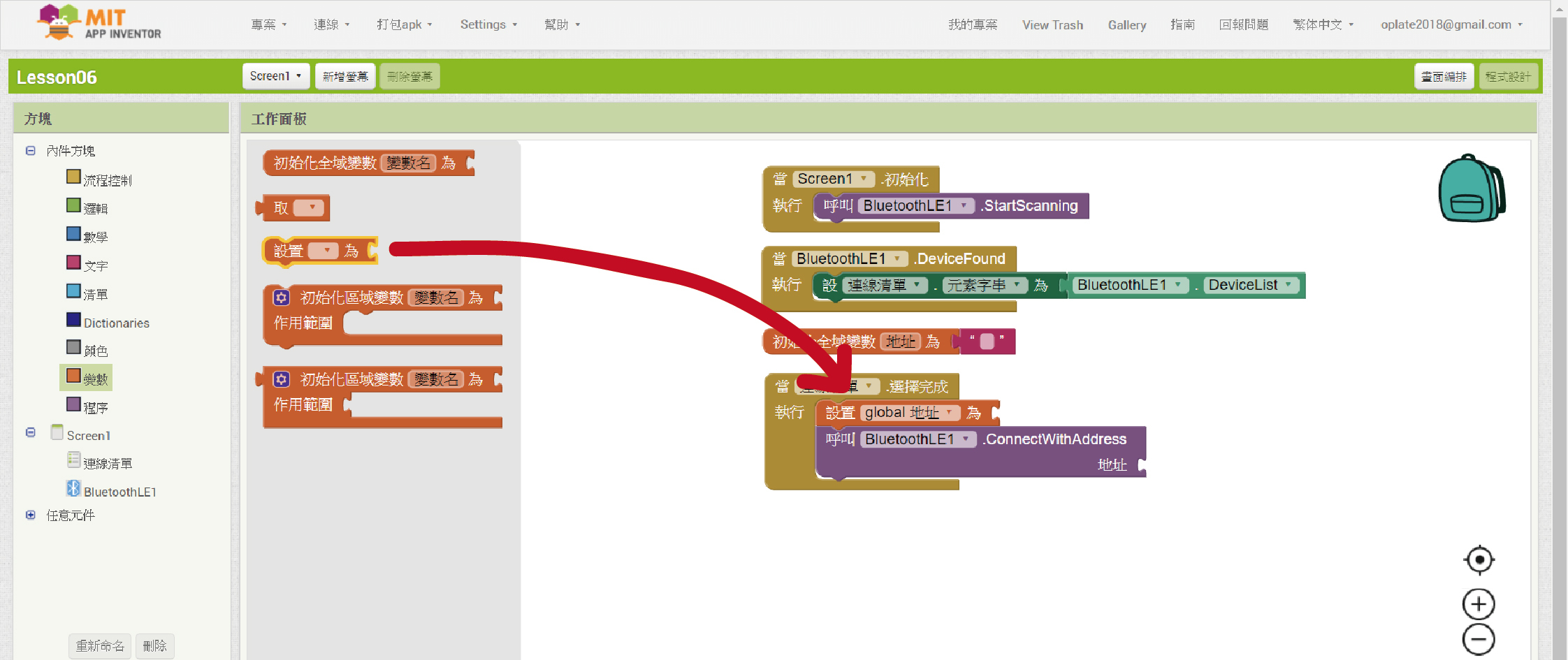Expand the 任意元件 tree node

(x=30, y=515)
